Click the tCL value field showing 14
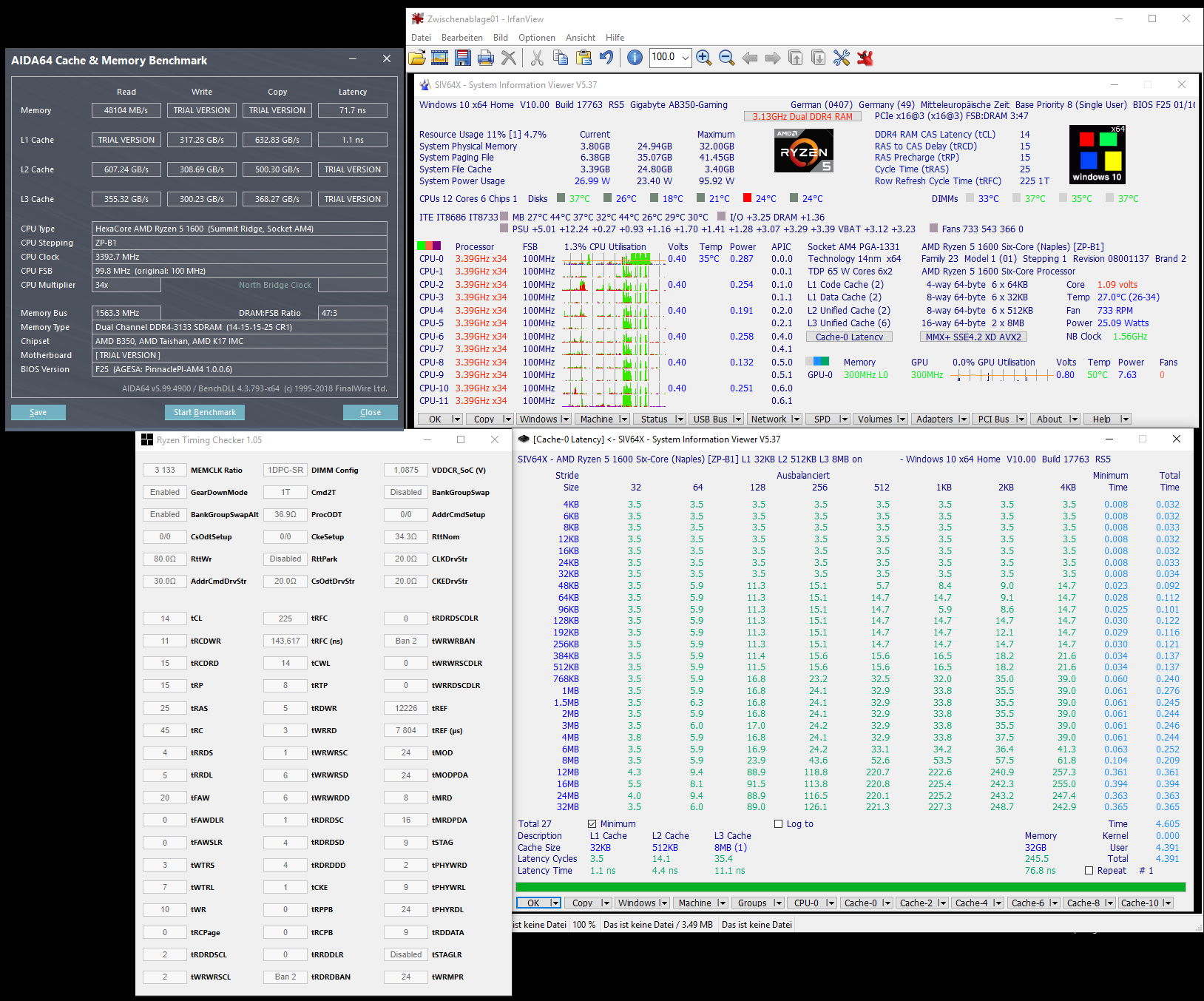The width and height of the screenshot is (1204, 1001). click(165, 619)
